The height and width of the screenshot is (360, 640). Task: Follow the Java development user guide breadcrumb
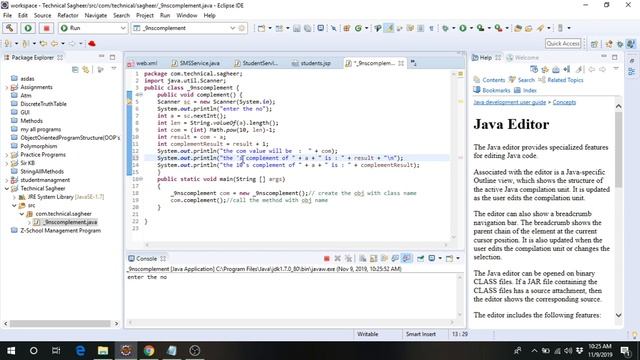point(509,102)
